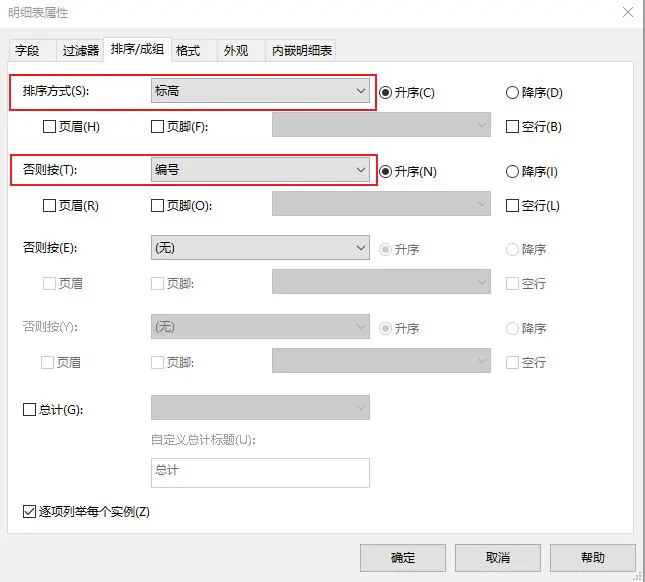The width and height of the screenshot is (645, 582).
Task: Close the 明细表属性 dialog with X
Action: pos(628,12)
